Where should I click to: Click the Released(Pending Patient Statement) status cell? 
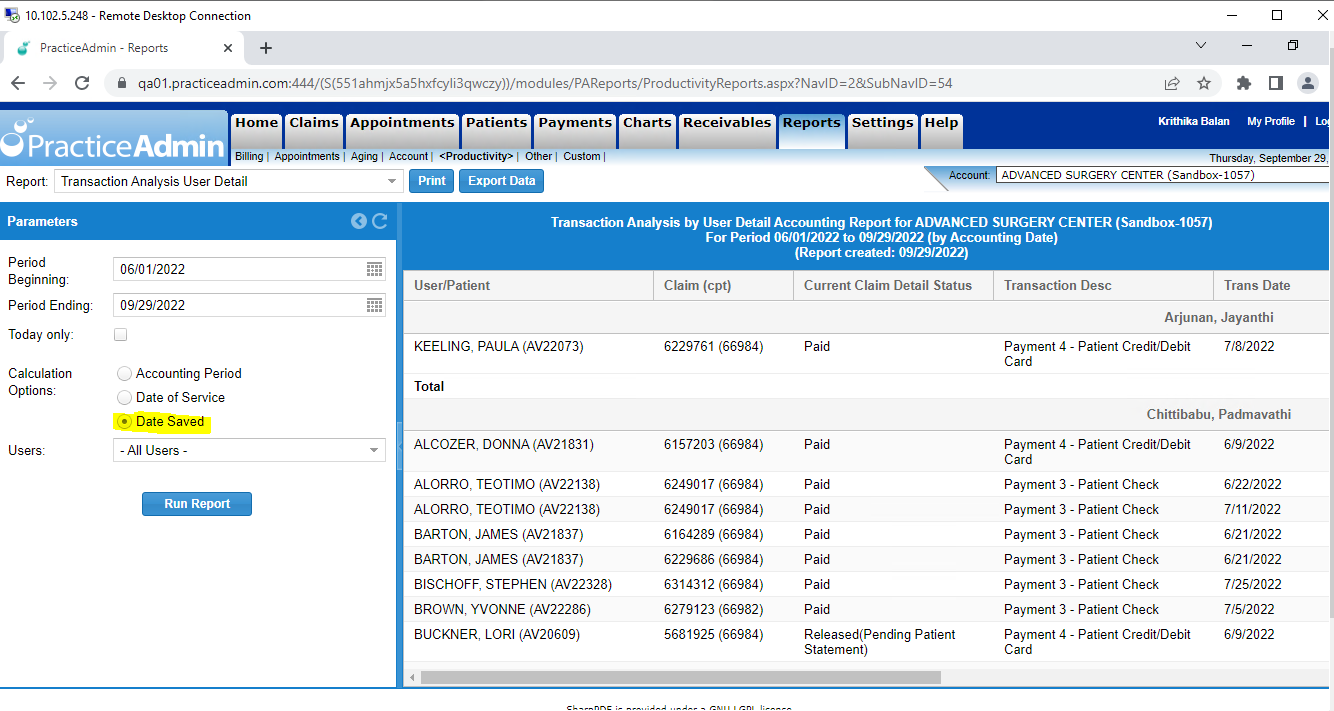(x=880, y=642)
